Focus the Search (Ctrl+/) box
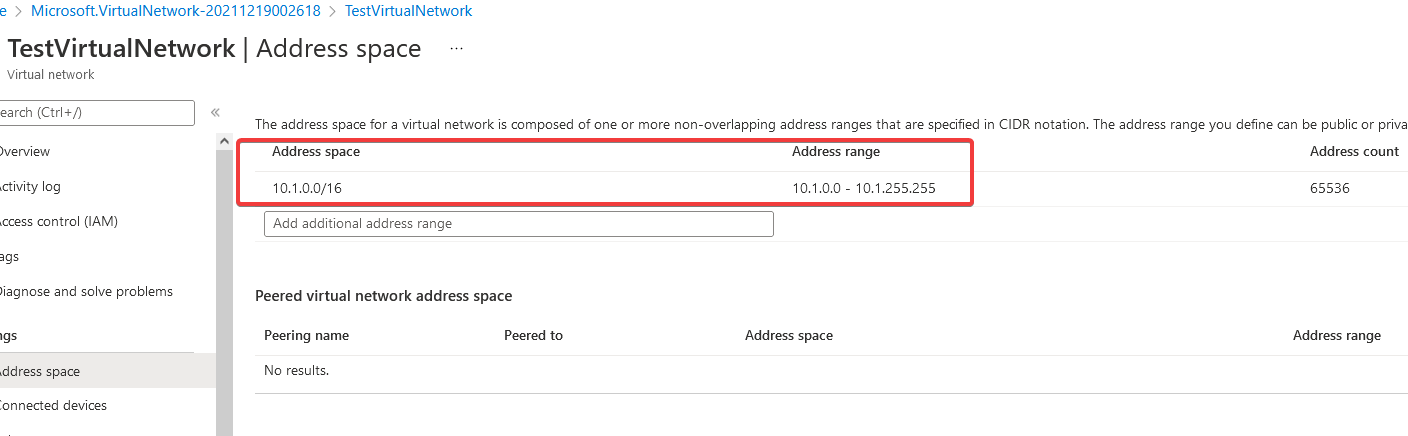This screenshot has width=1408, height=436. click(97, 113)
